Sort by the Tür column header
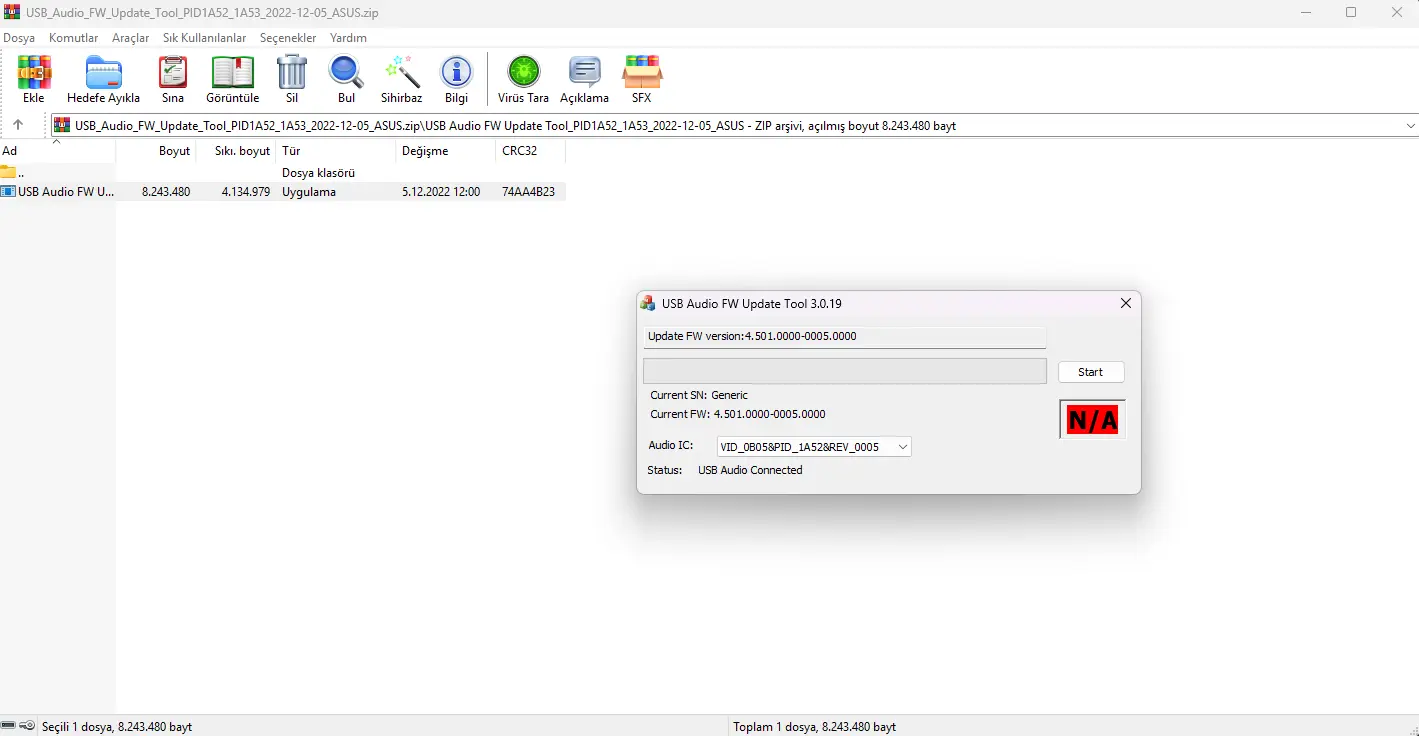Viewport: 1419px width, 736px height. [336, 151]
